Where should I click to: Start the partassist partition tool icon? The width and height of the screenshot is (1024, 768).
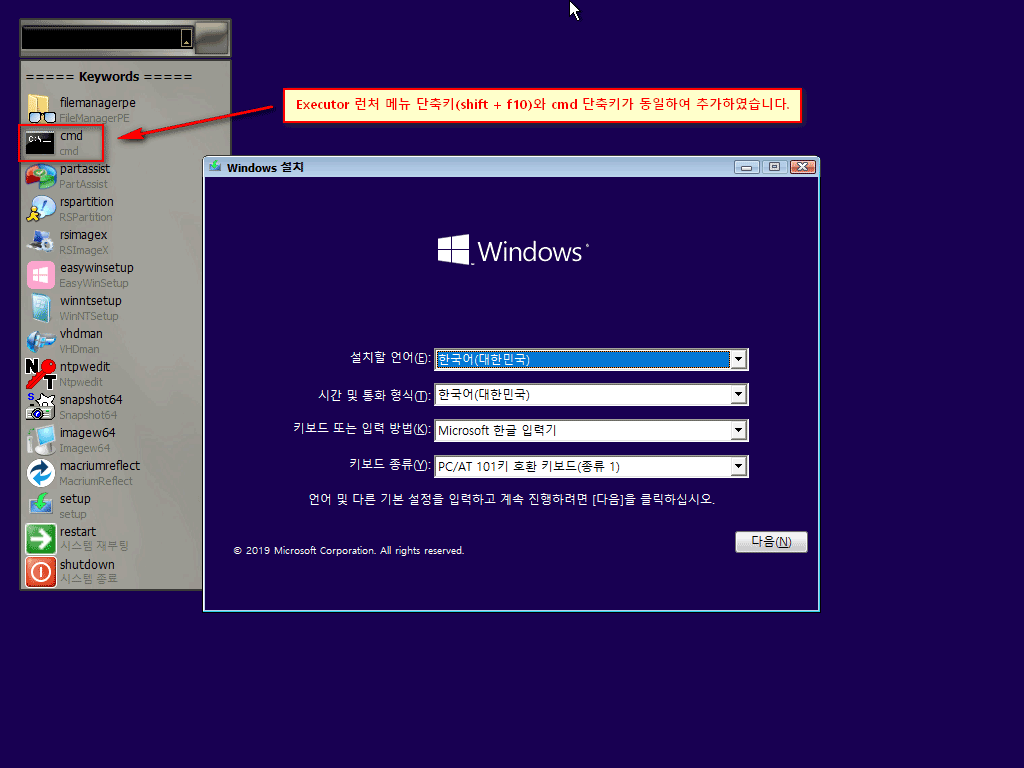tap(40, 176)
